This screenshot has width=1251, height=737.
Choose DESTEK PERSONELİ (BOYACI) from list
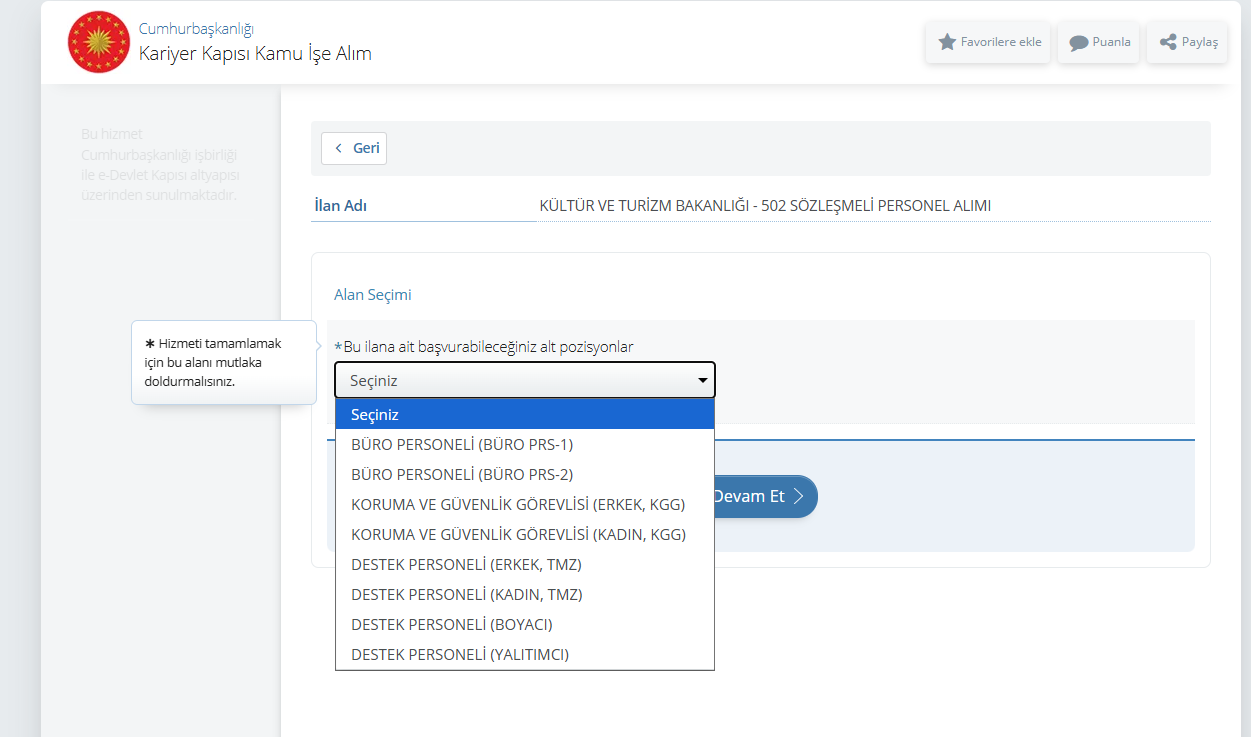point(525,624)
